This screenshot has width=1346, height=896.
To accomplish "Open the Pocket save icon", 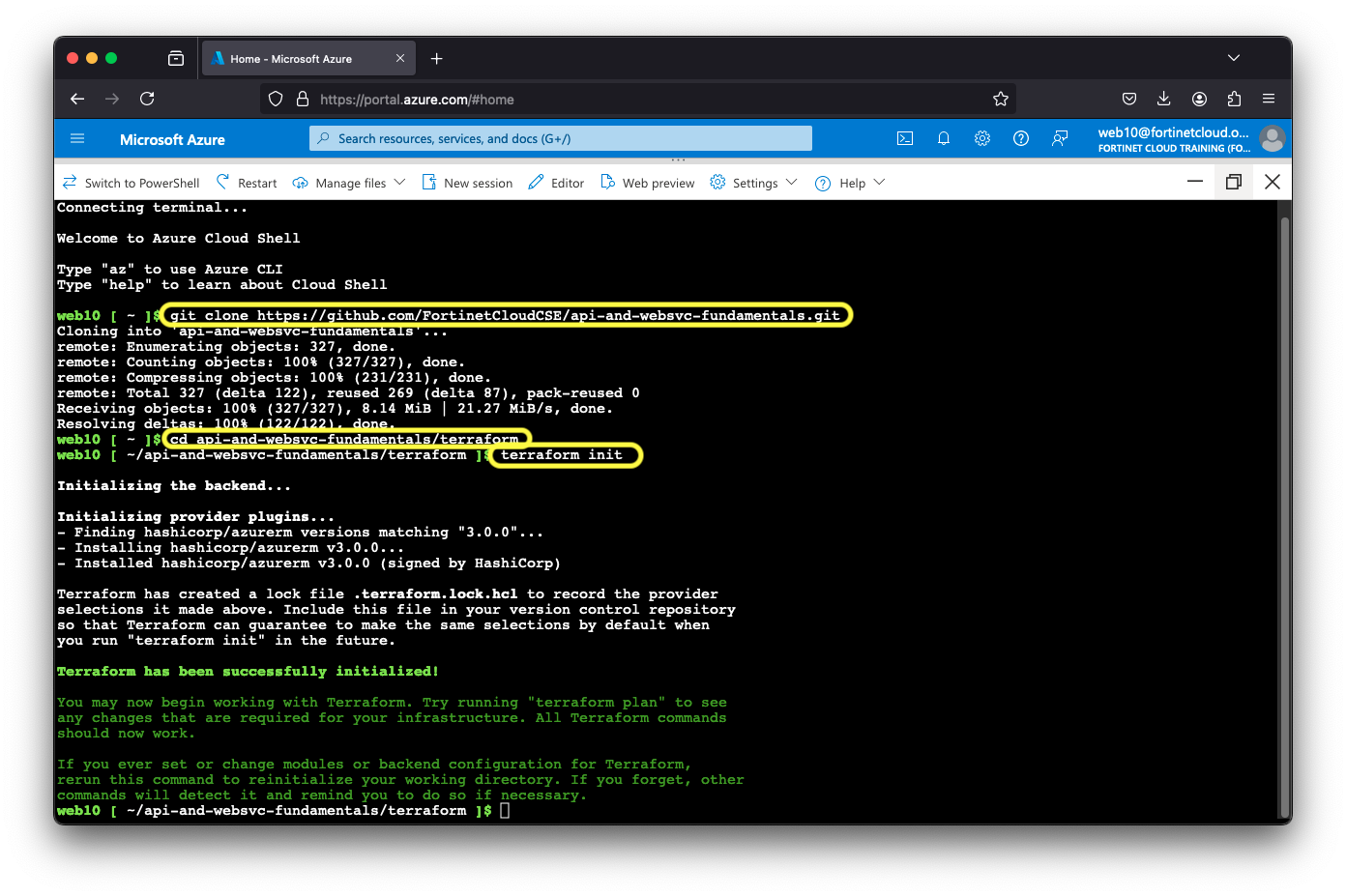I will [x=1129, y=99].
